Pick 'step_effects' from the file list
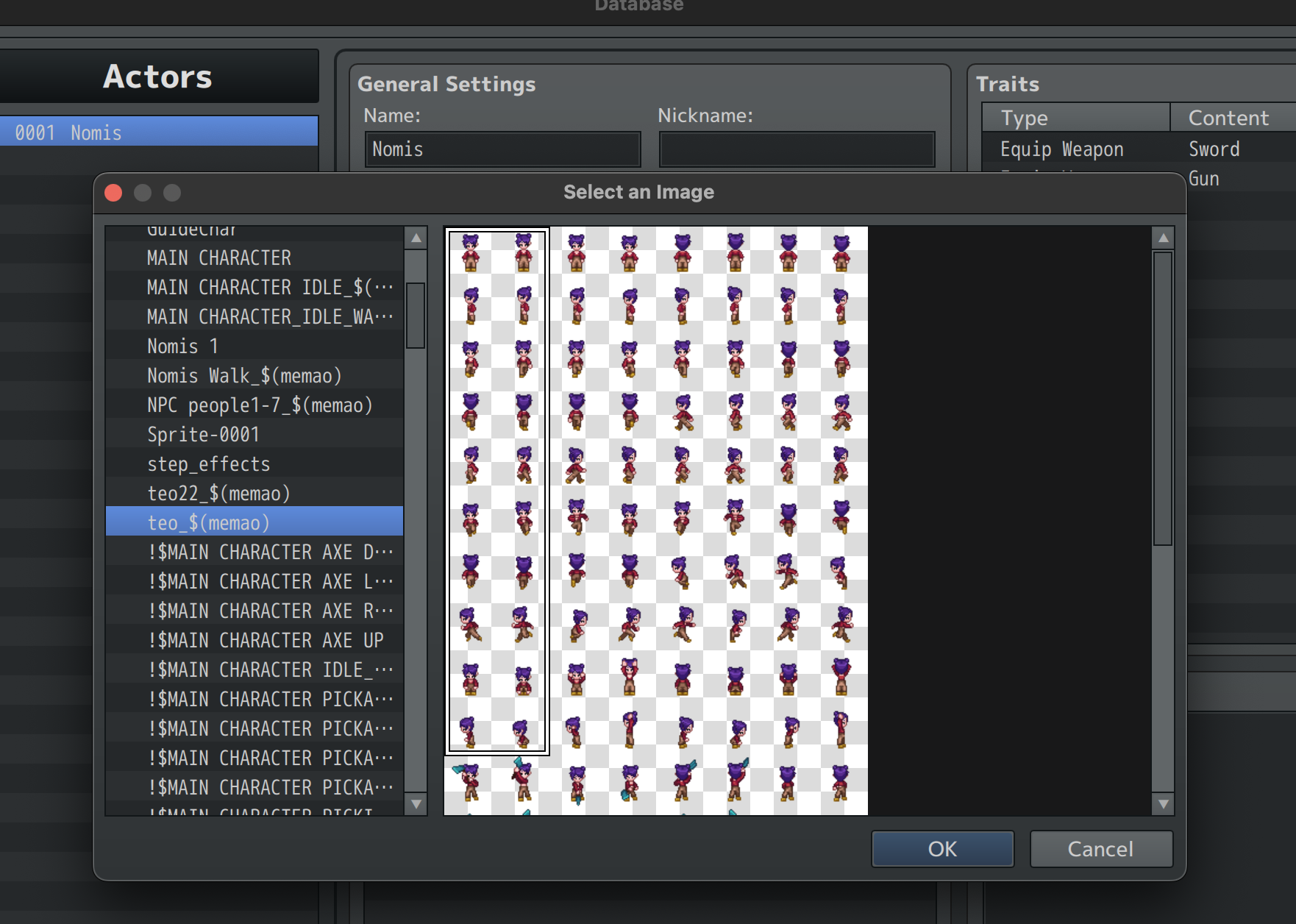Viewport: 1296px width, 924px height. (x=254, y=463)
